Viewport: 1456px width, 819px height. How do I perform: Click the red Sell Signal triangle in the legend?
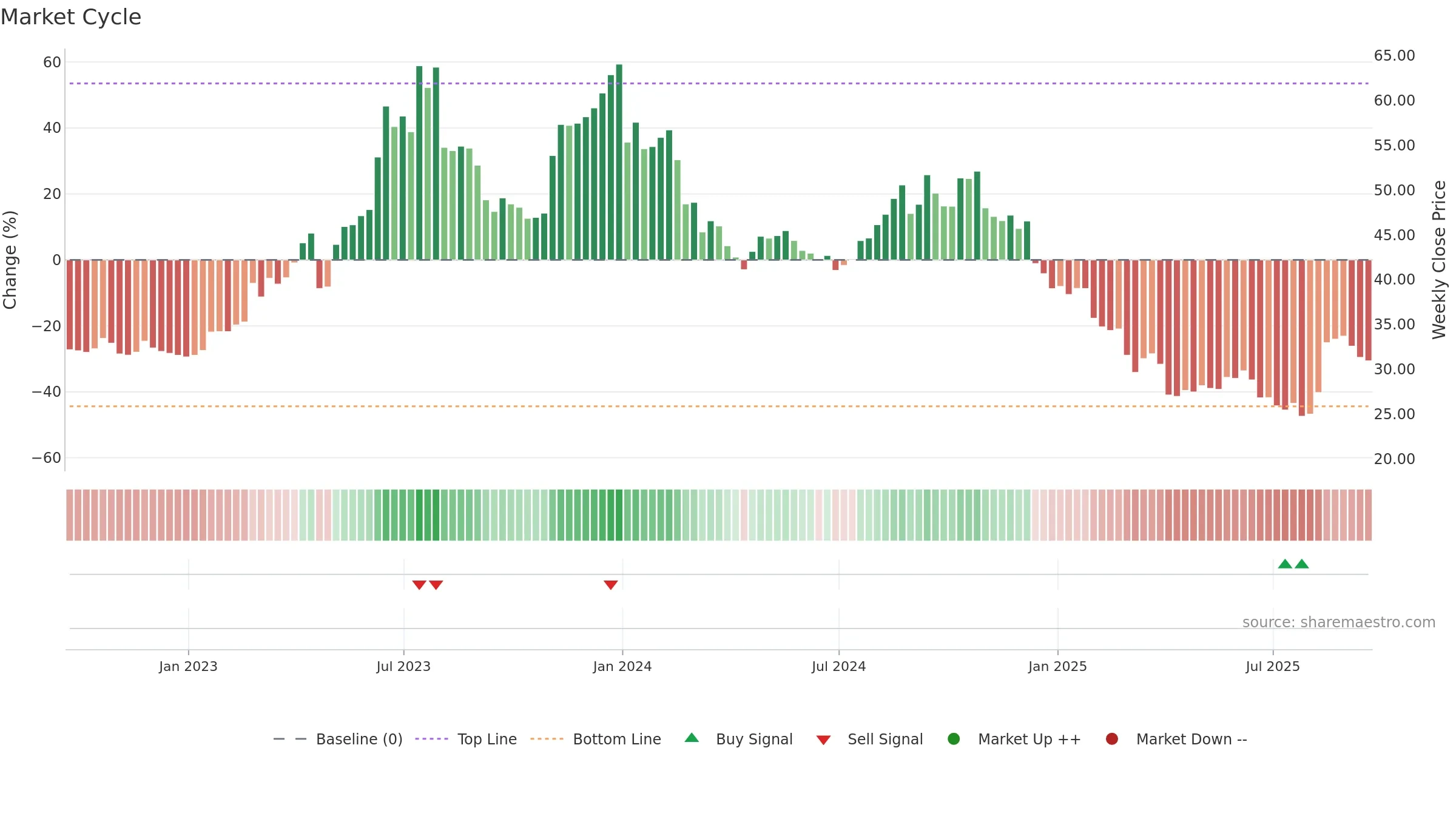(823, 740)
